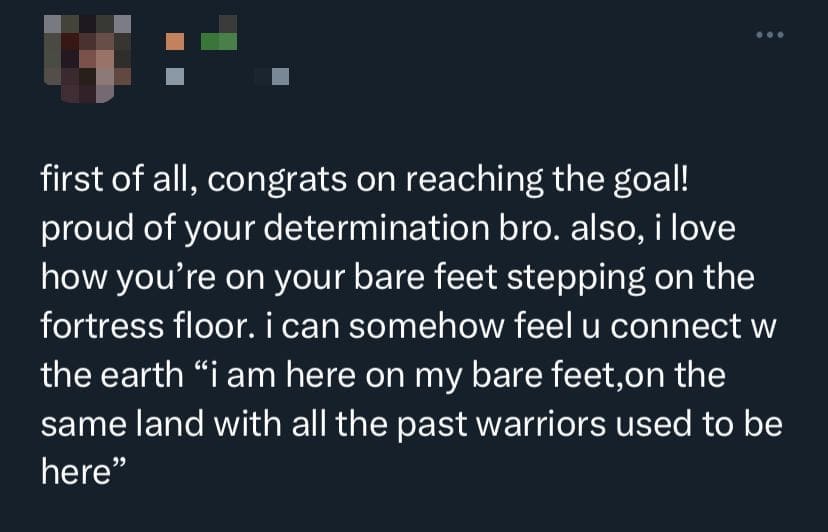This screenshot has height=532, width=828.
Task: Click the word "congrats" in the post
Action: [x=277, y=180]
